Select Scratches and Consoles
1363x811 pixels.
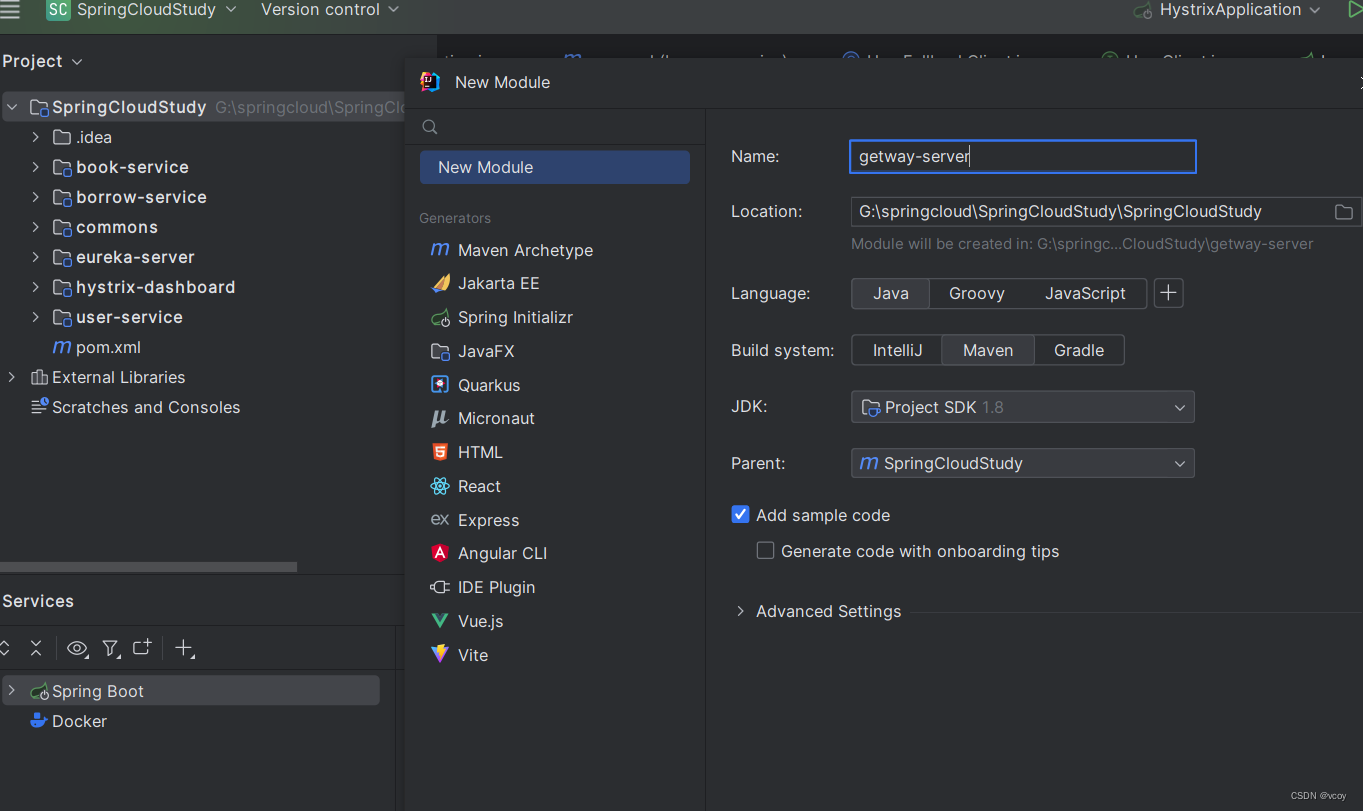pos(146,407)
